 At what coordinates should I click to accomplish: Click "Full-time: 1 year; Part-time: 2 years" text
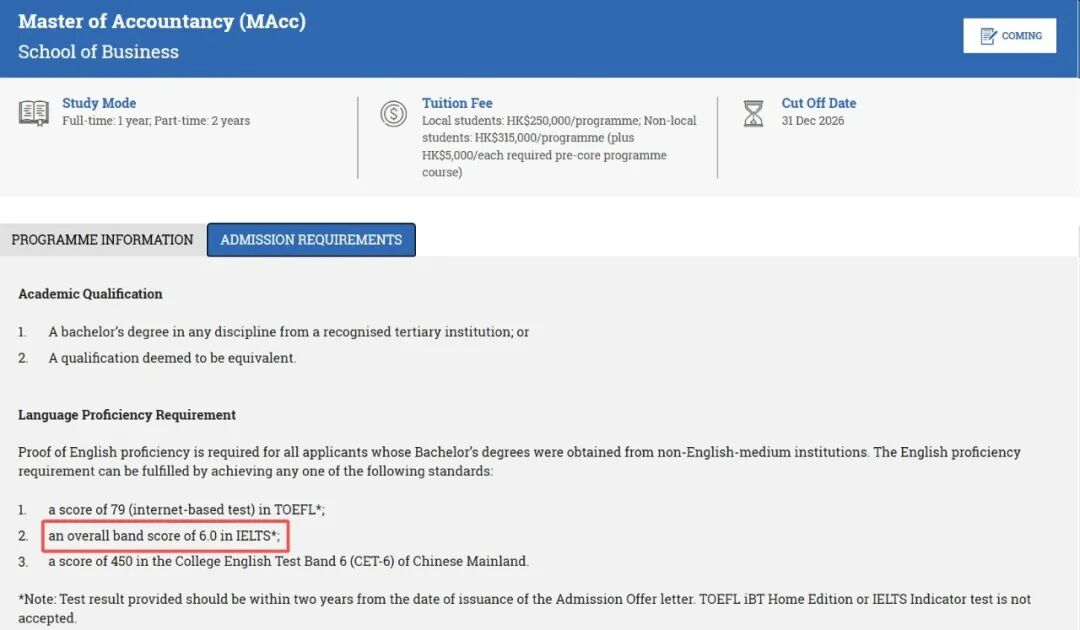click(x=156, y=120)
